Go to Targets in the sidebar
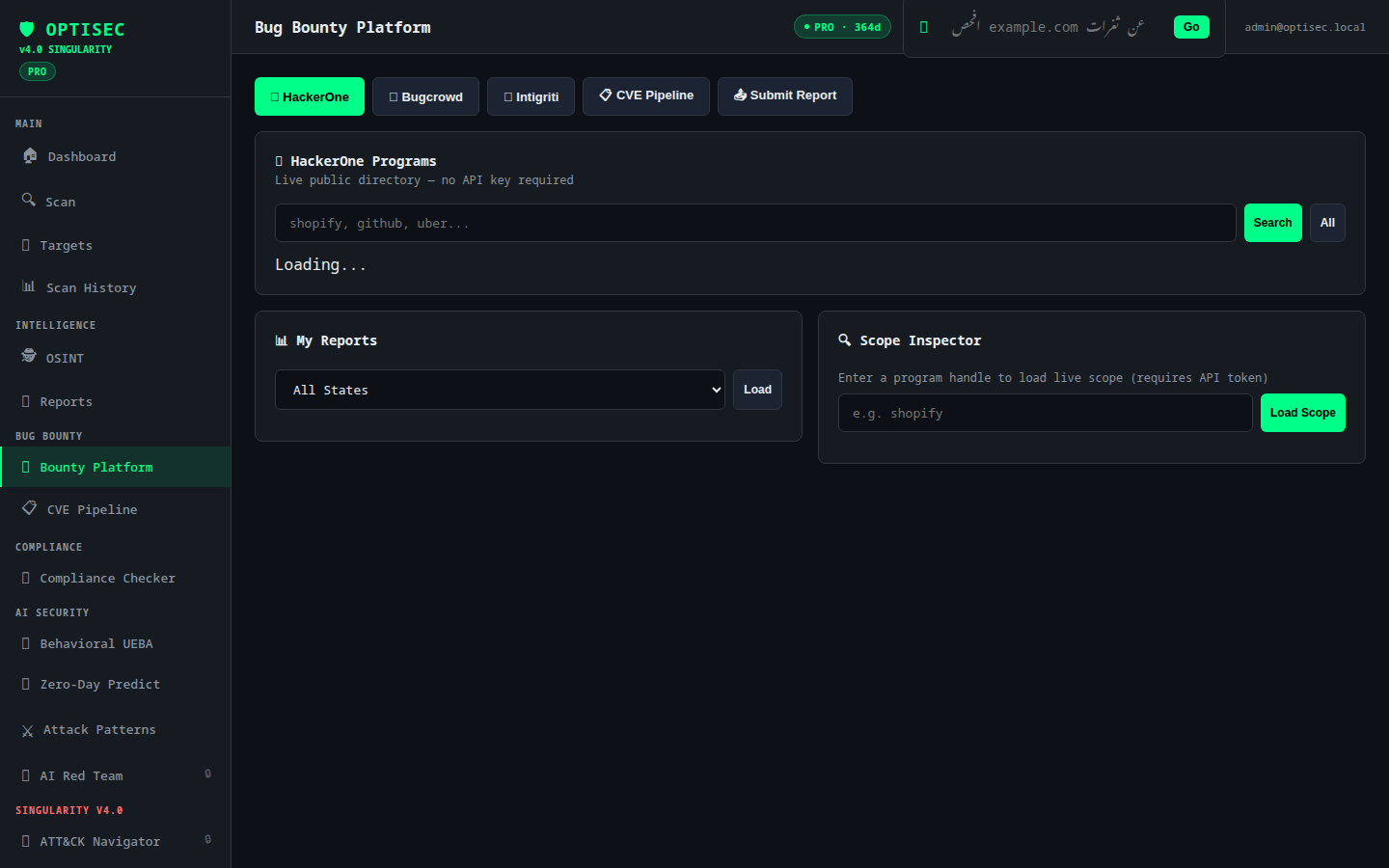 click(116, 245)
